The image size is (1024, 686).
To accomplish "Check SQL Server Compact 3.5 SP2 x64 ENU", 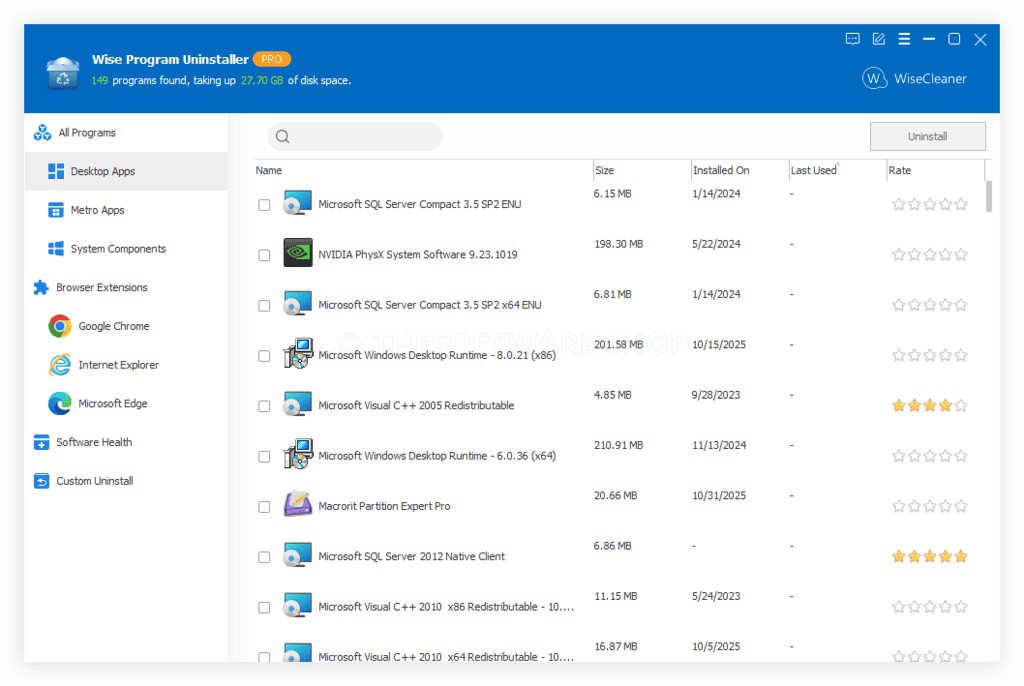I will click(264, 306).
